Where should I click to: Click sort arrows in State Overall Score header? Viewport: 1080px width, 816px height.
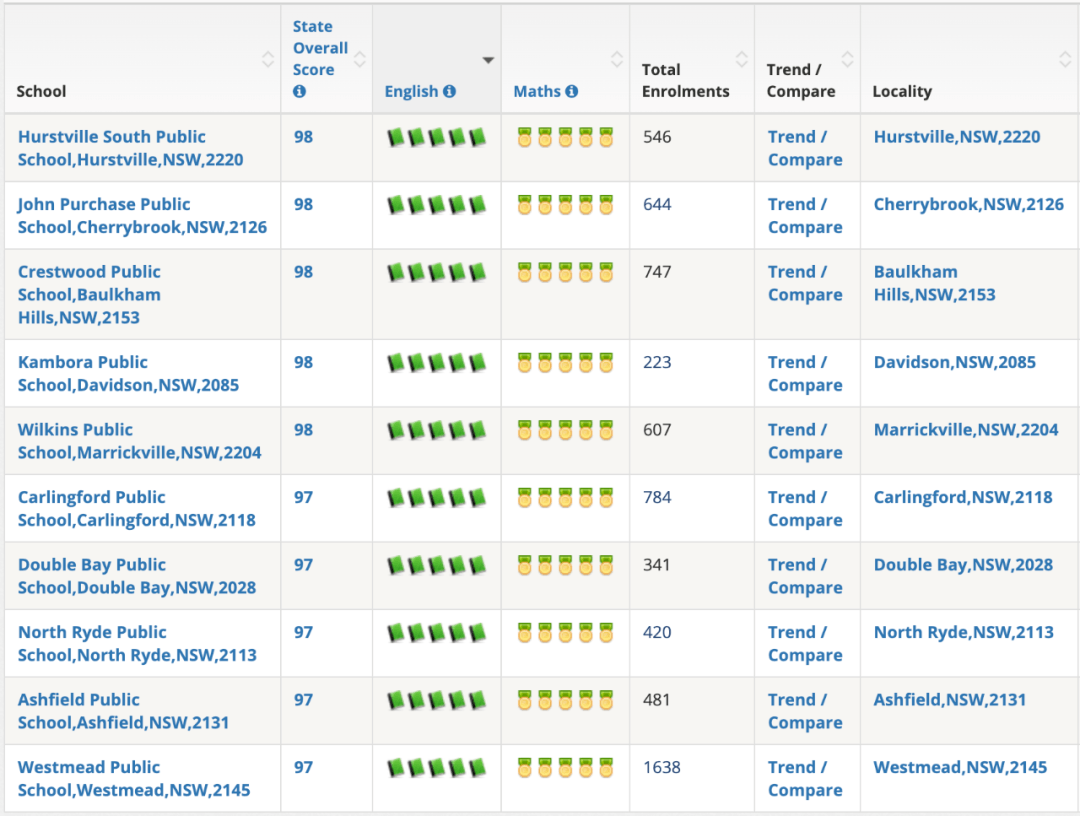360,59
